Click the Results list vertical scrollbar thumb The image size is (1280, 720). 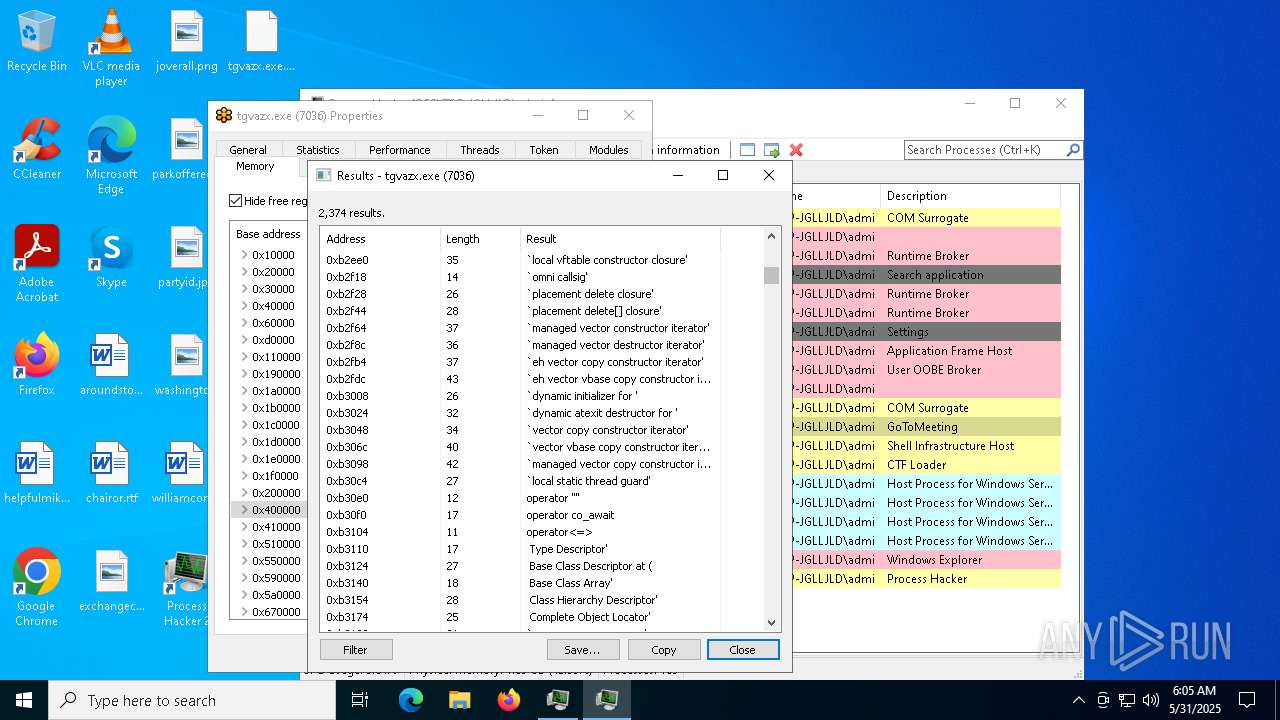pos(771,275)
